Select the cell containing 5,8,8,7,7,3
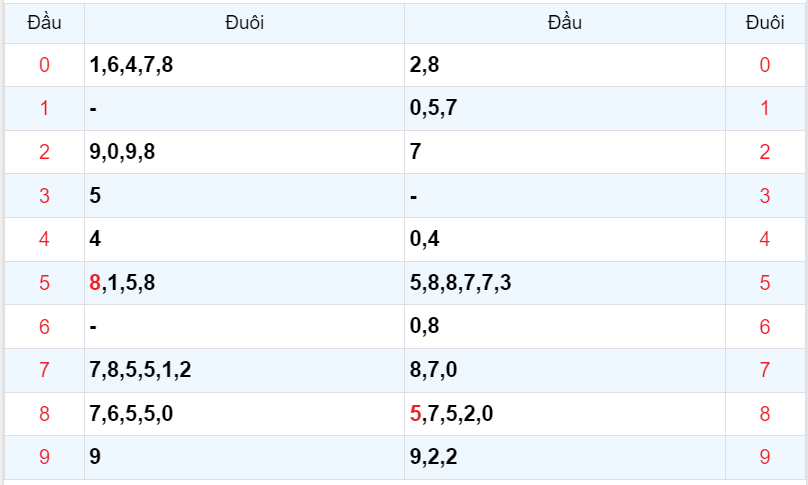 (x=461, y=283)
